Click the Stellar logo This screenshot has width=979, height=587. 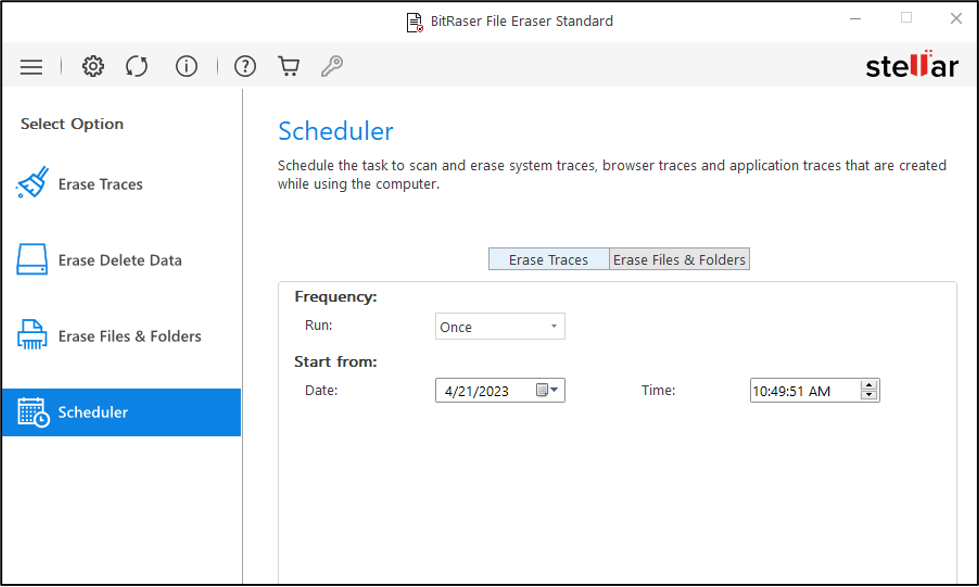pyautogui.click(x=911, y=67)
